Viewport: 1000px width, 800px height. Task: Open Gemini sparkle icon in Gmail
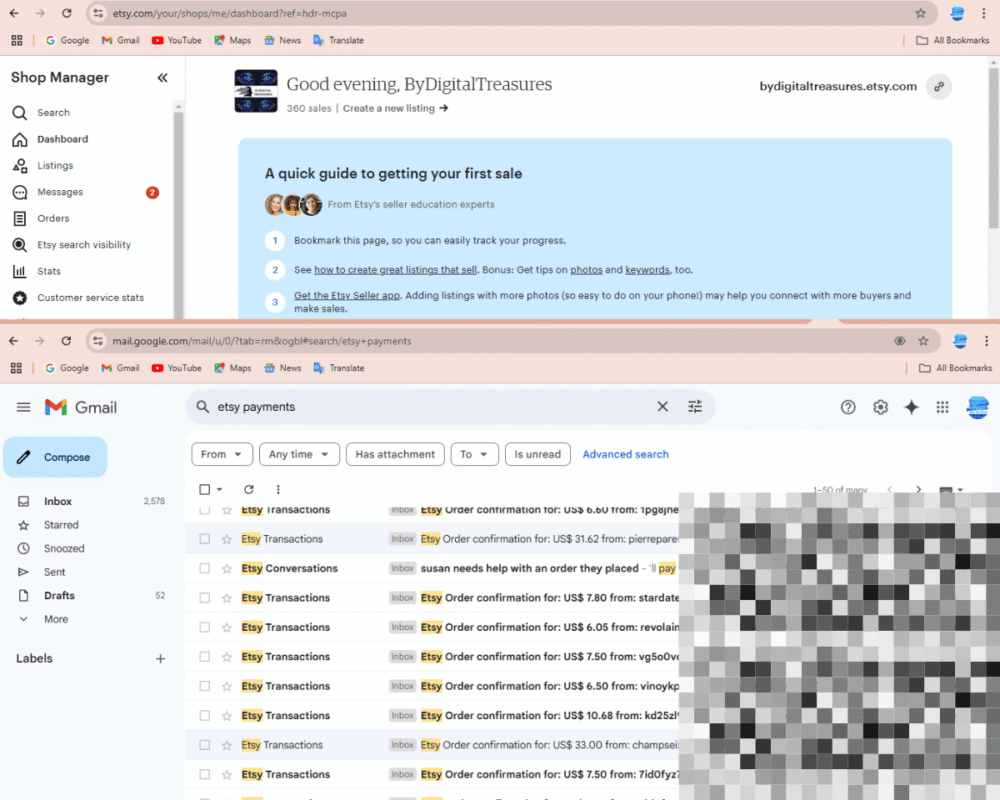912,407
